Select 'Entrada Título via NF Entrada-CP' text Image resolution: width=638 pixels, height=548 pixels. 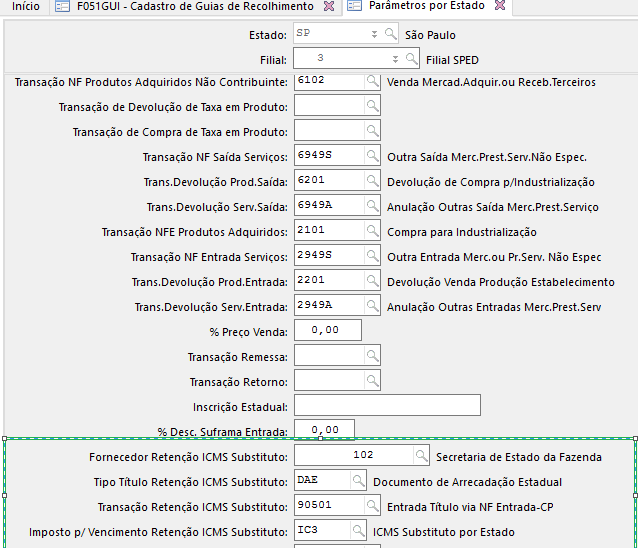(x=470, y=507)
